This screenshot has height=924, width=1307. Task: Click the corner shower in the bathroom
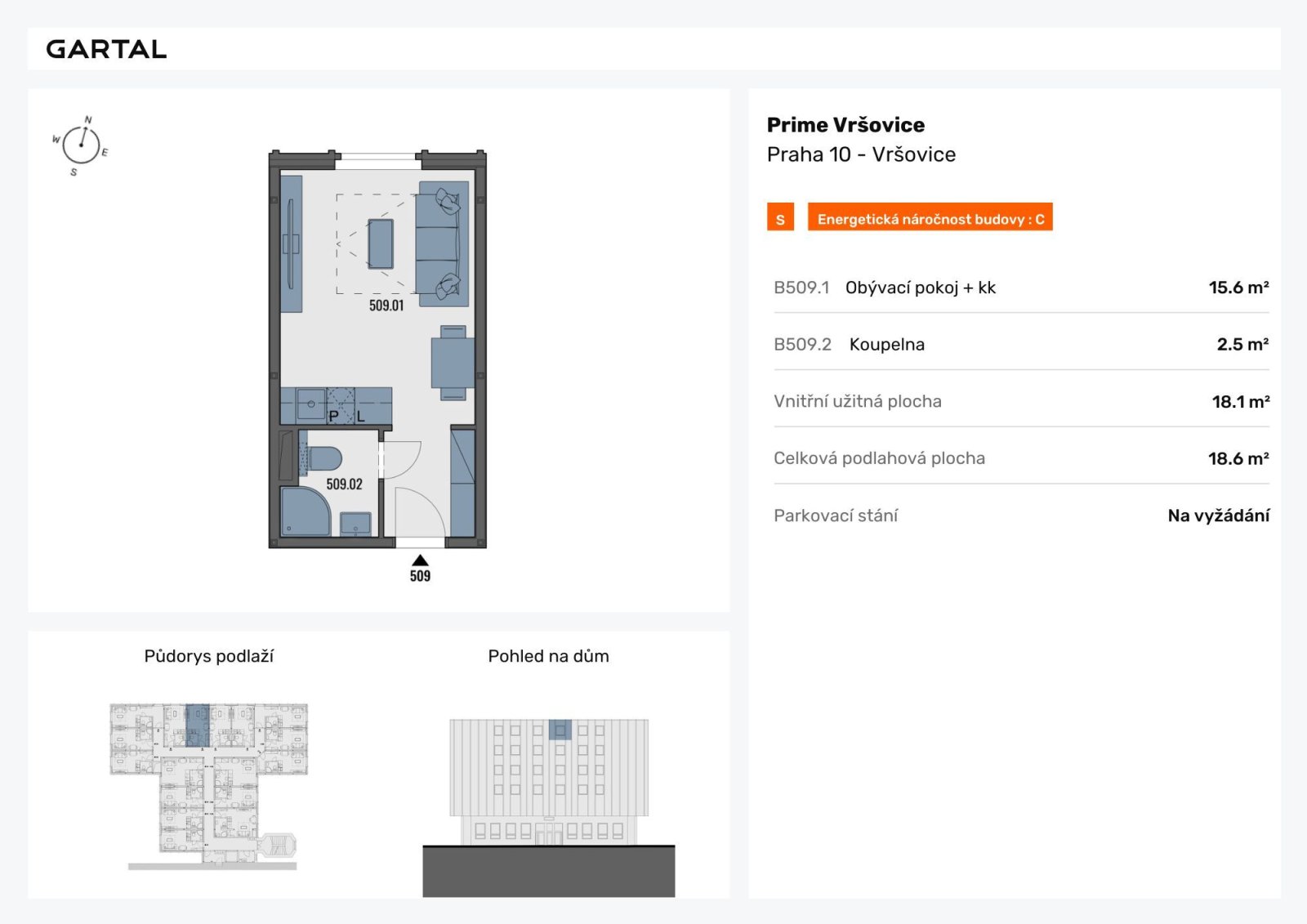click(306, 511)
